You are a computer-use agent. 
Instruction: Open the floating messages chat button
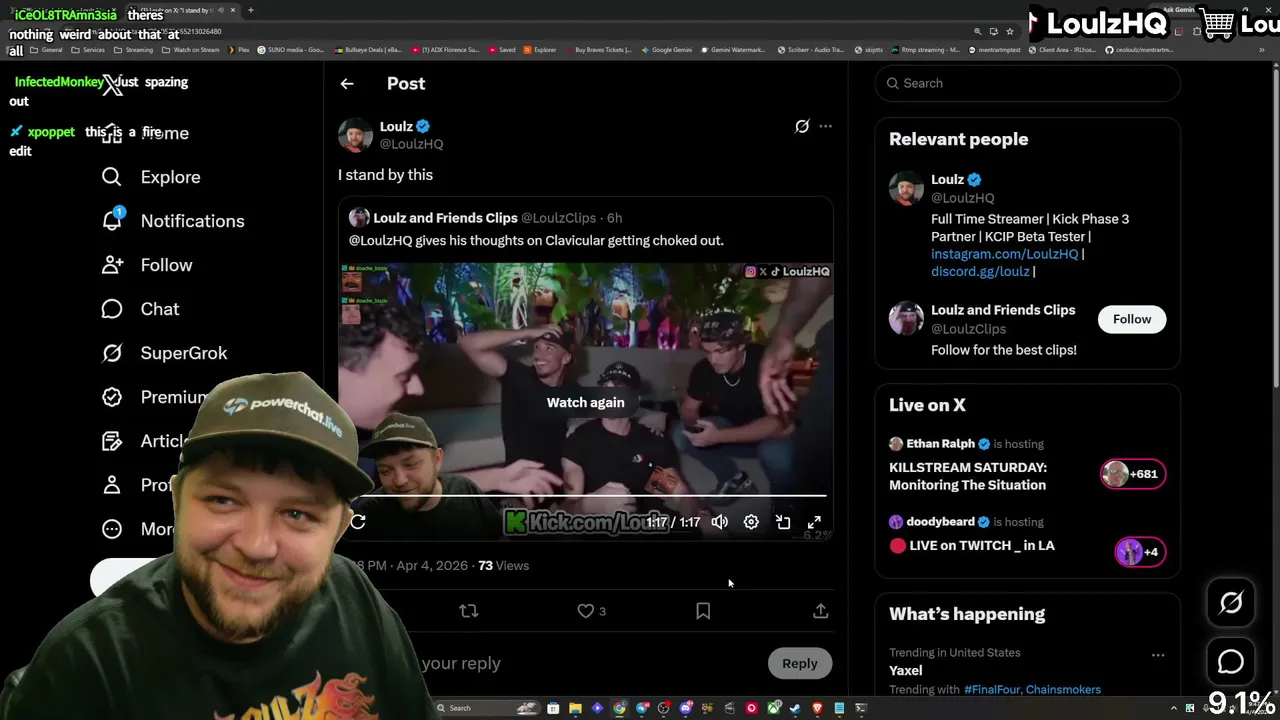tap(1231, 662)
